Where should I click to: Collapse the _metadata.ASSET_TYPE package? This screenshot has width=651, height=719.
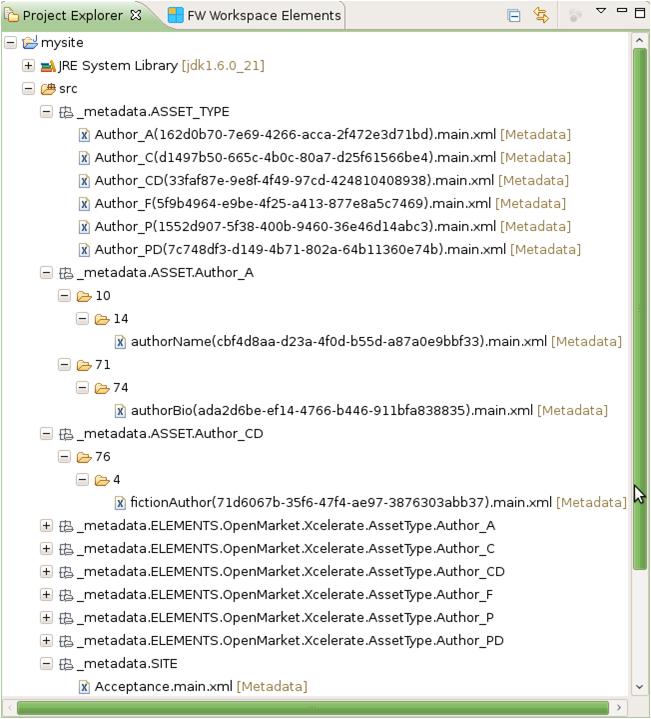pyautogui.click(x=46, y=112)
